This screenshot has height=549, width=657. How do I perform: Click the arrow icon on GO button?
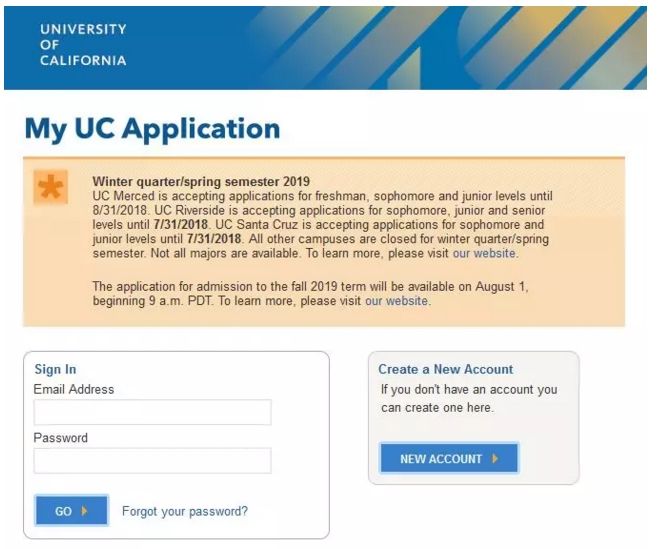pos(85,511)
